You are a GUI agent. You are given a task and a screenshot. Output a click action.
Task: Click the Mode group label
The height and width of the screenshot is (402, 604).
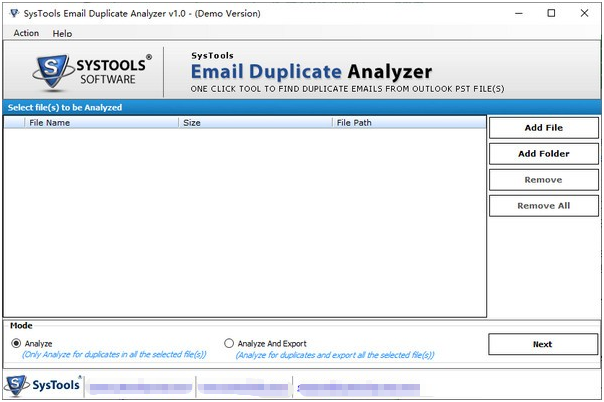pyautogui.click(x=21, y=326)
